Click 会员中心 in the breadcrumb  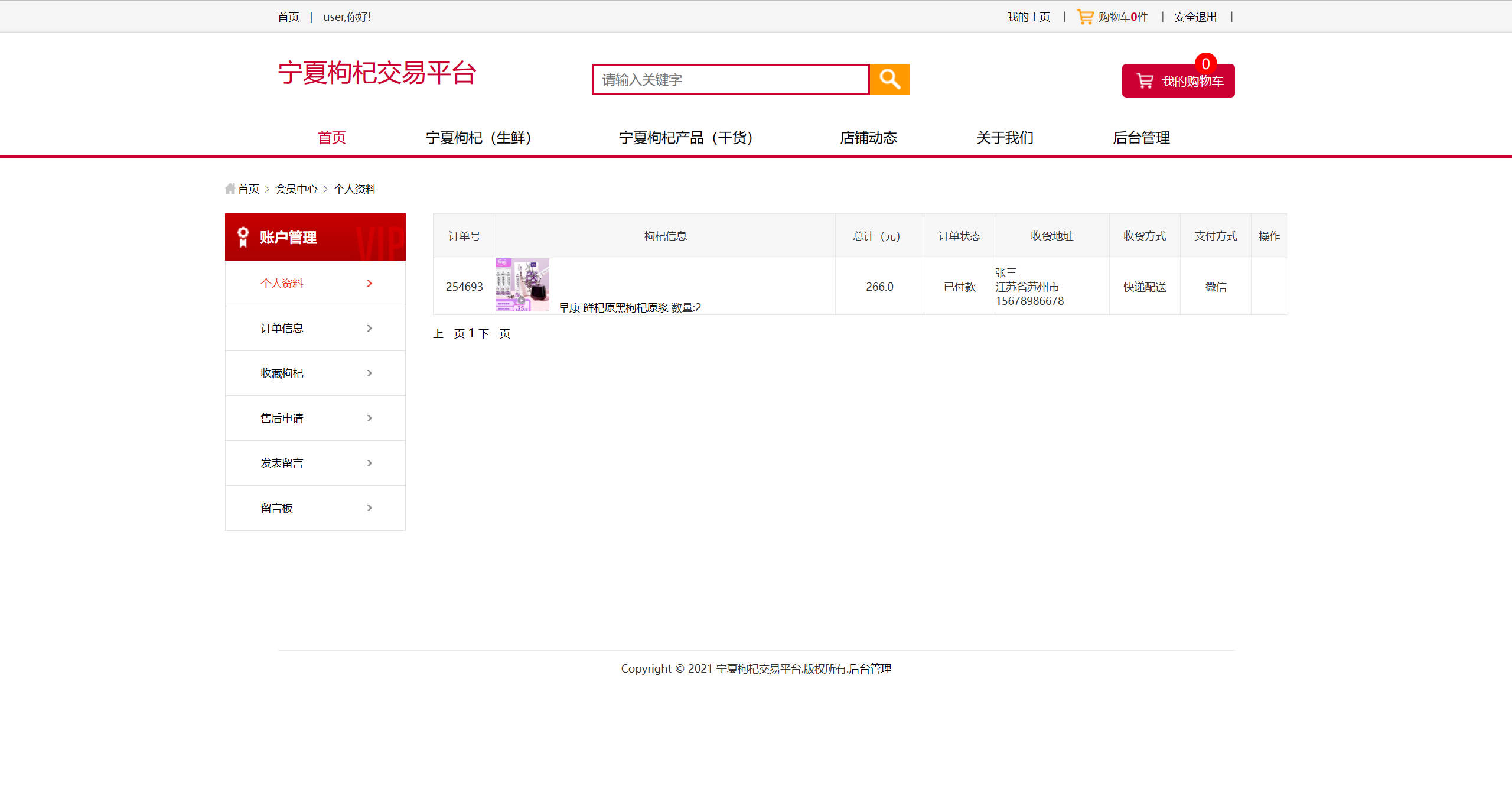[296, 188]
